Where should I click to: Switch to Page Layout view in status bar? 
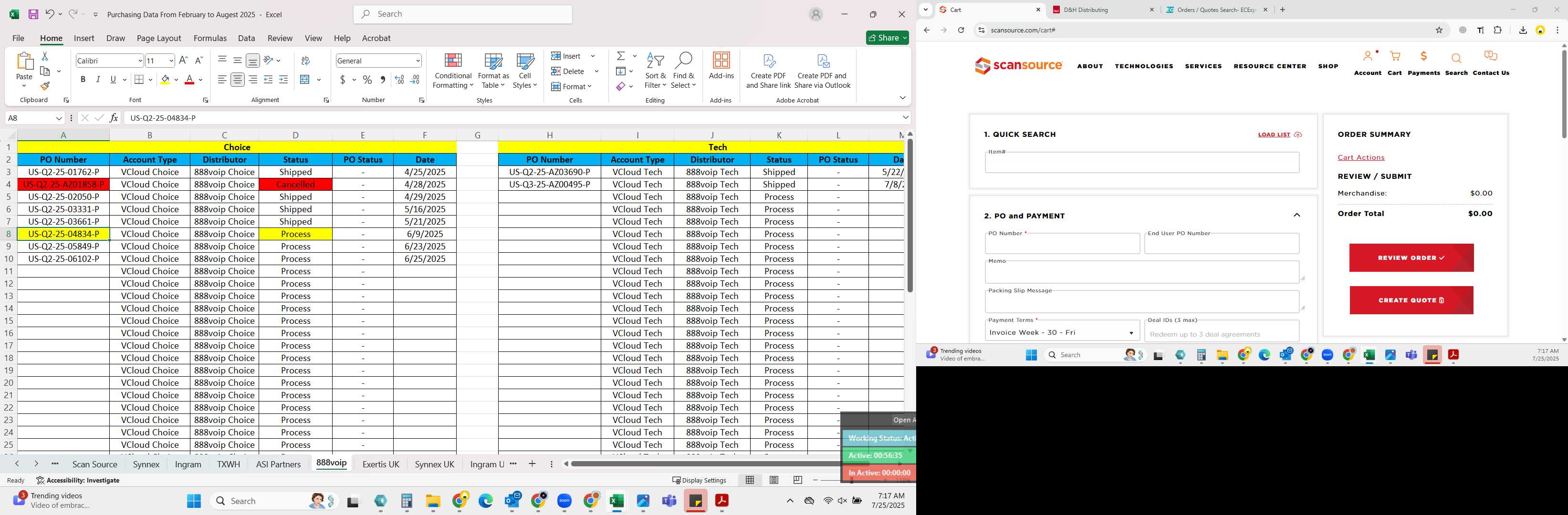774,480
